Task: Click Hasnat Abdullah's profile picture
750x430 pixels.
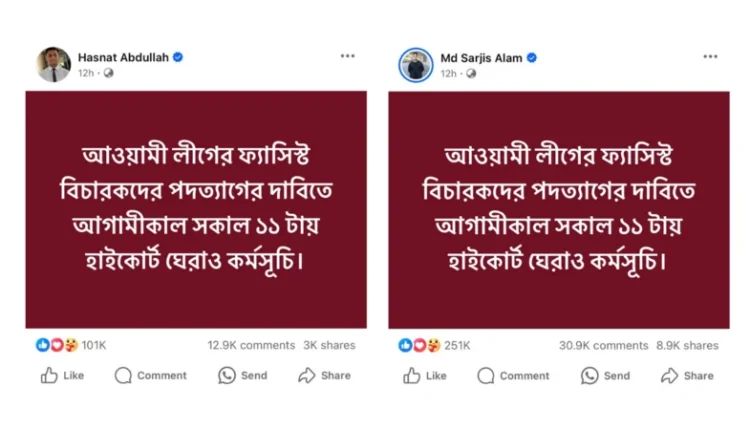Action: 54,64
